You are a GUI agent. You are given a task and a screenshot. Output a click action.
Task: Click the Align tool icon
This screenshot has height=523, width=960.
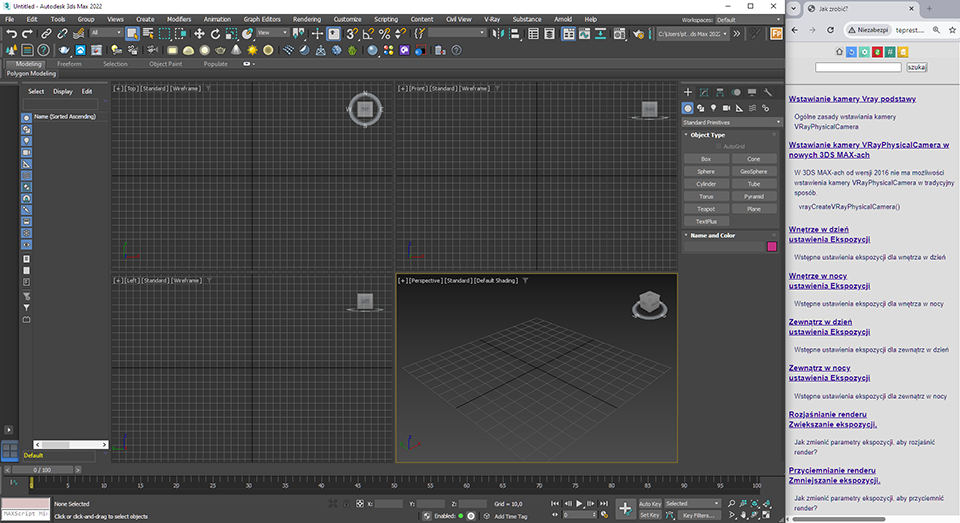tap(514, 34)
